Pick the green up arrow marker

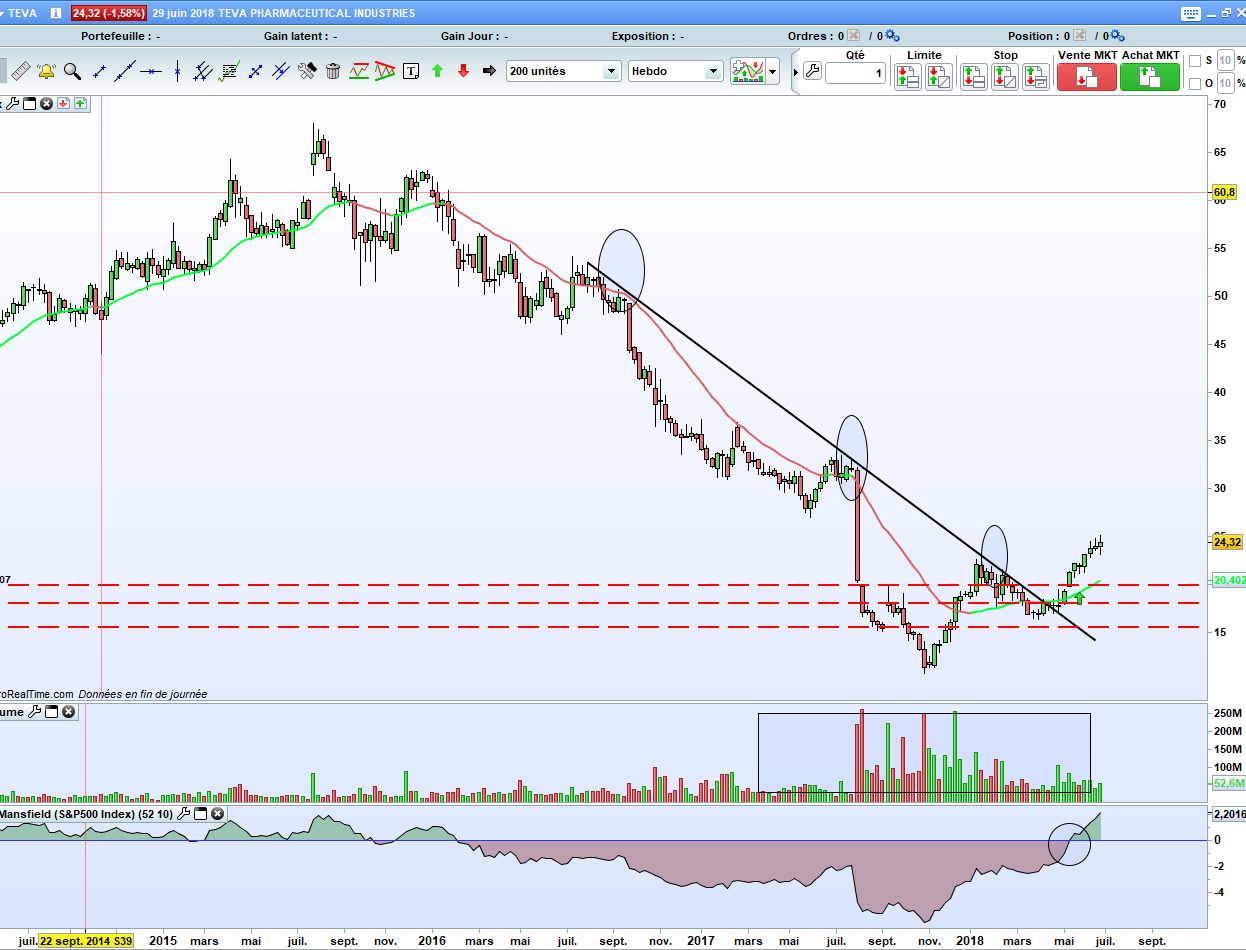coord(437,71)
